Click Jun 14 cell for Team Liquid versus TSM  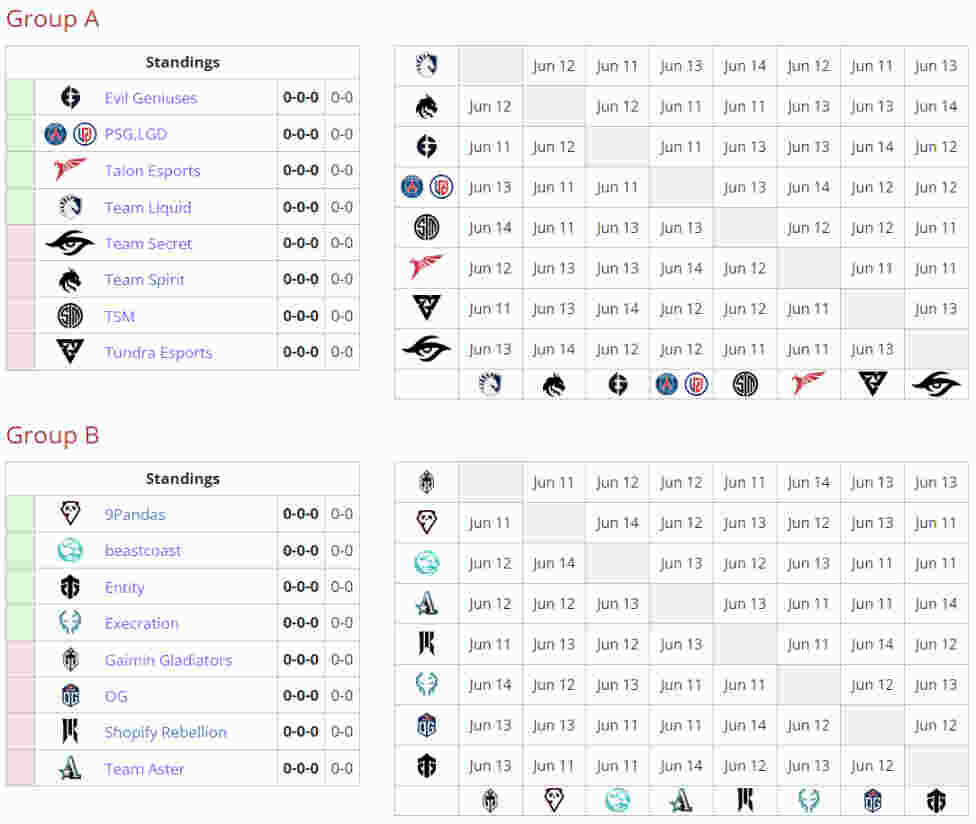pyautogui.click(x=744, y=66)
